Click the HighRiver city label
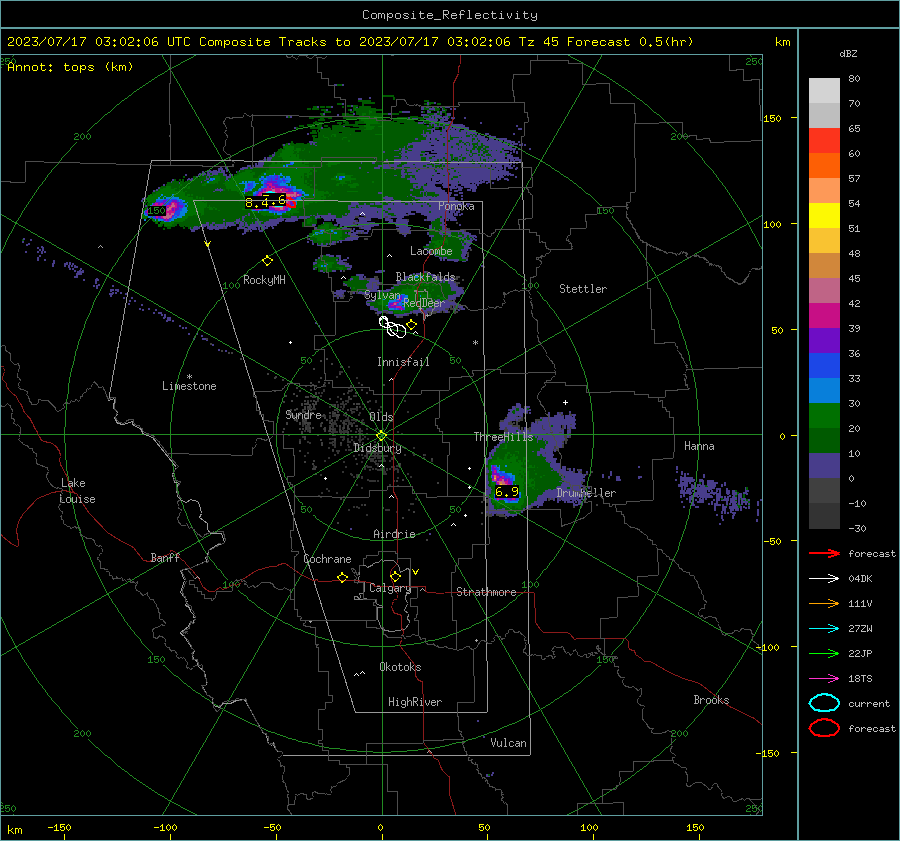The height and width of the screenshot is (841, 900). pyautogui.click(x=415, y=702)
